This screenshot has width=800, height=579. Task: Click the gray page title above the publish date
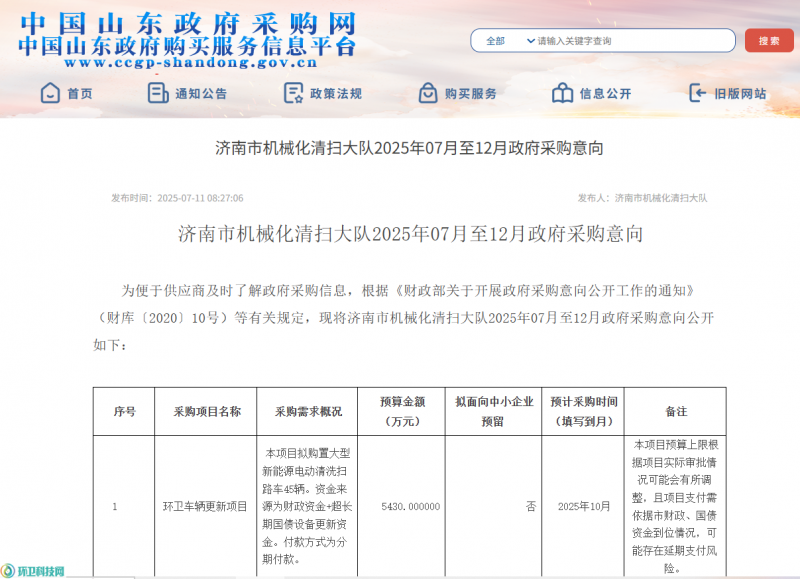coord(409,148)
